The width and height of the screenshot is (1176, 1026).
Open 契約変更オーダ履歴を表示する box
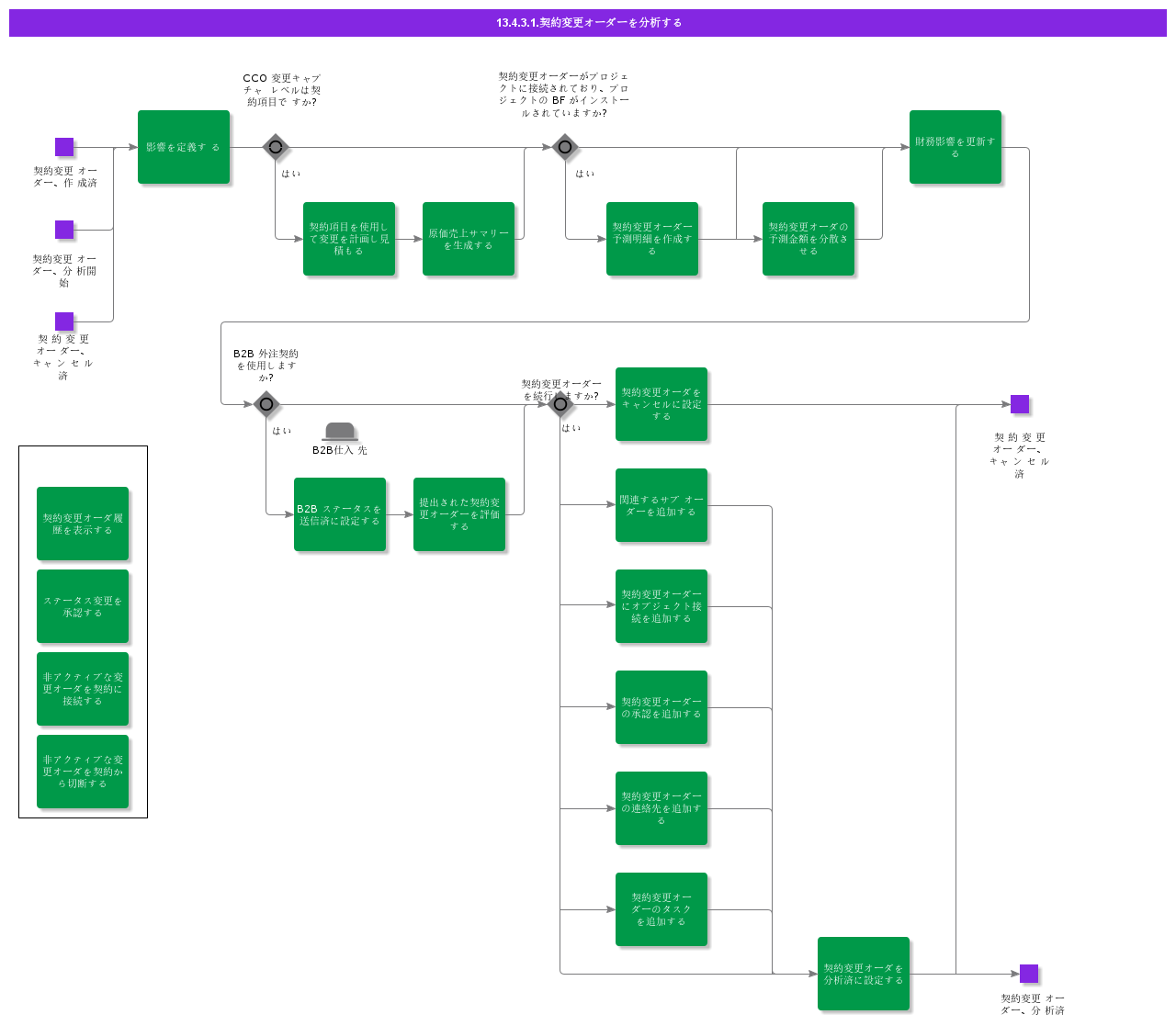83,524
